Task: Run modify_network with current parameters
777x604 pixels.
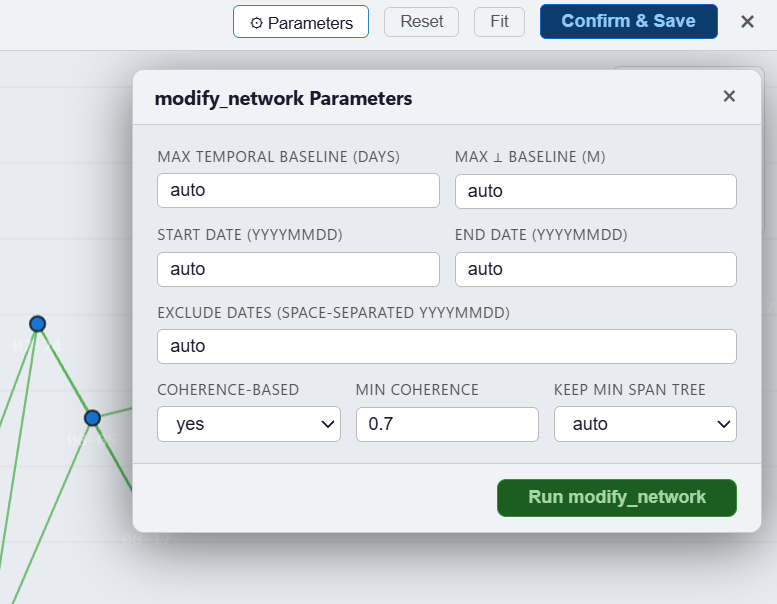Action: [x=616, y=497]
